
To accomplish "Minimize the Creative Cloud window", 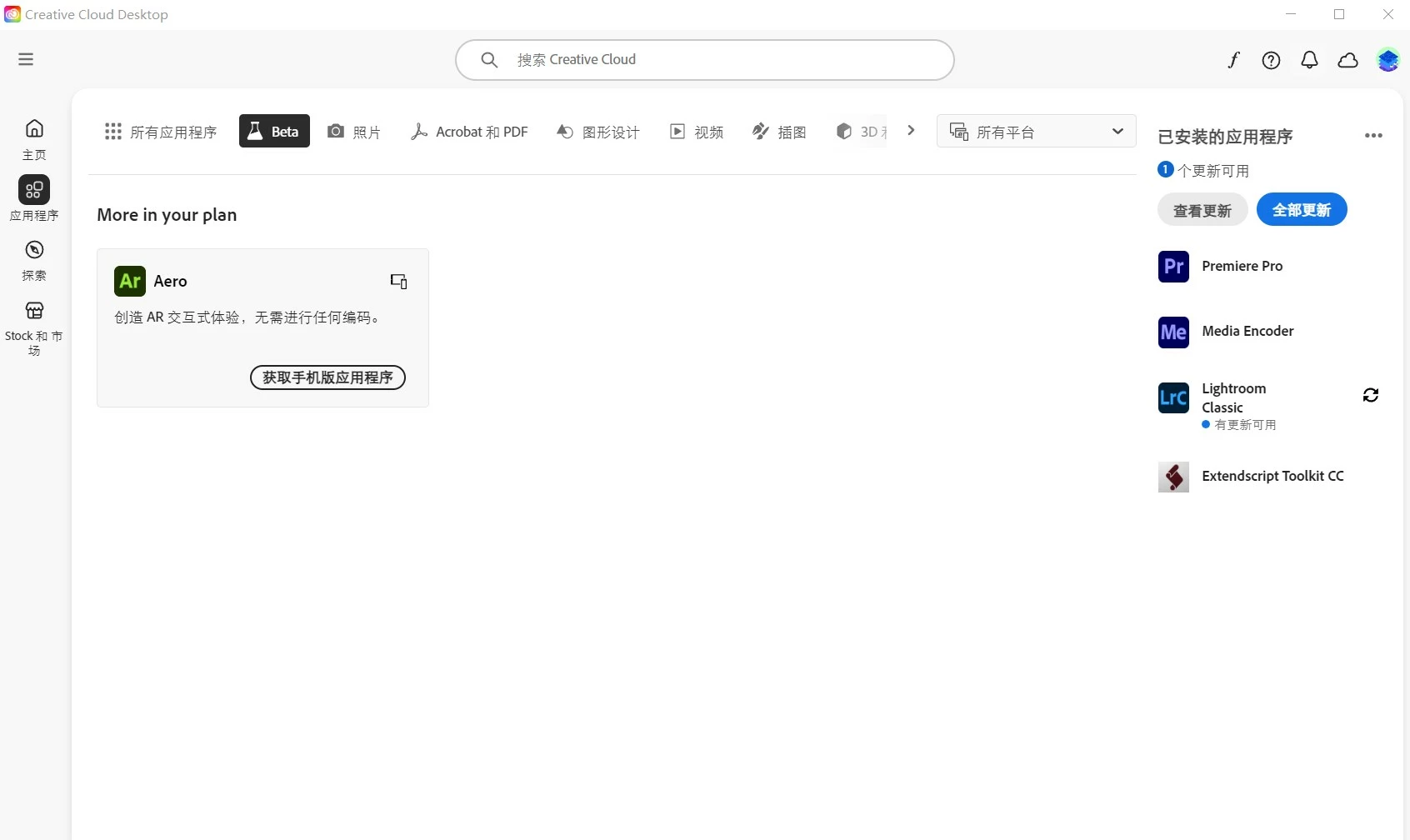I will pos(1291,14).
